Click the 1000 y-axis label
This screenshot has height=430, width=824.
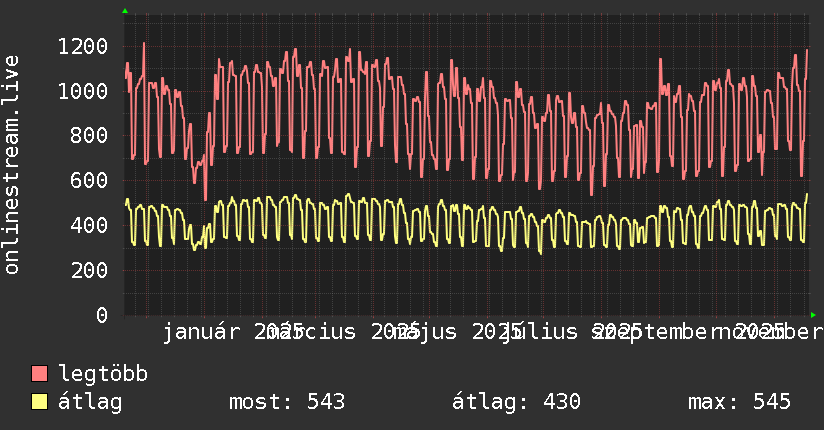83,91
